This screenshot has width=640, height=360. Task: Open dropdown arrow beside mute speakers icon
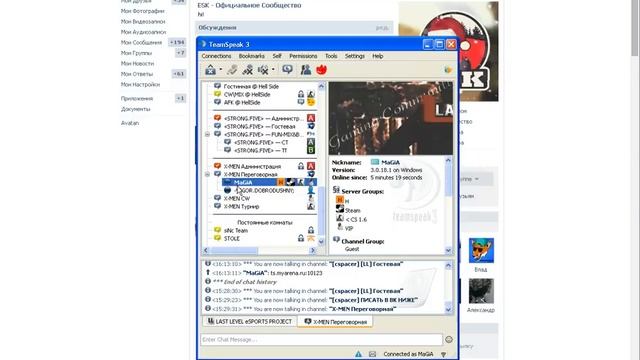click(x=273, y=69)
